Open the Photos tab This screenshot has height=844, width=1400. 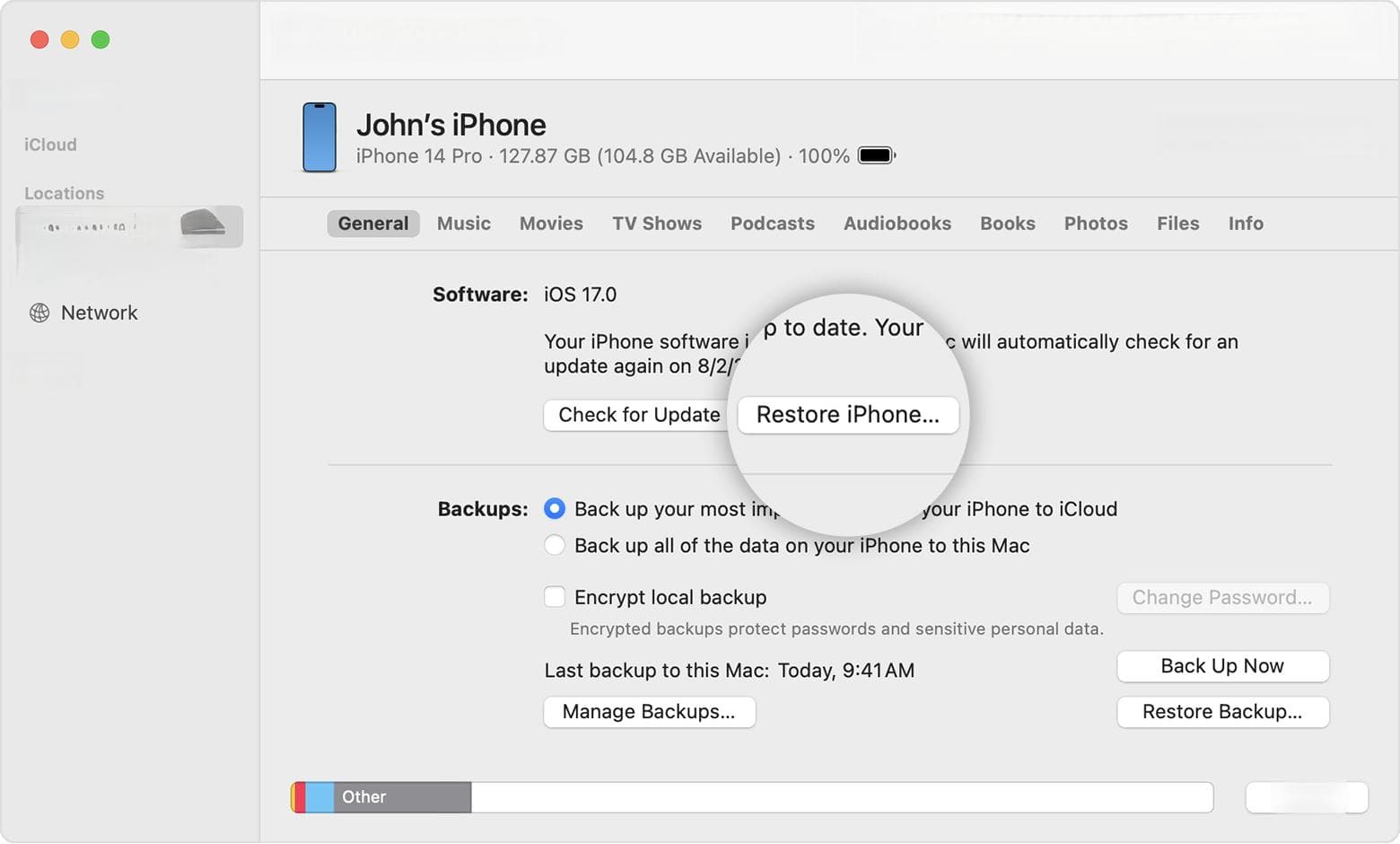(1096, 224)
